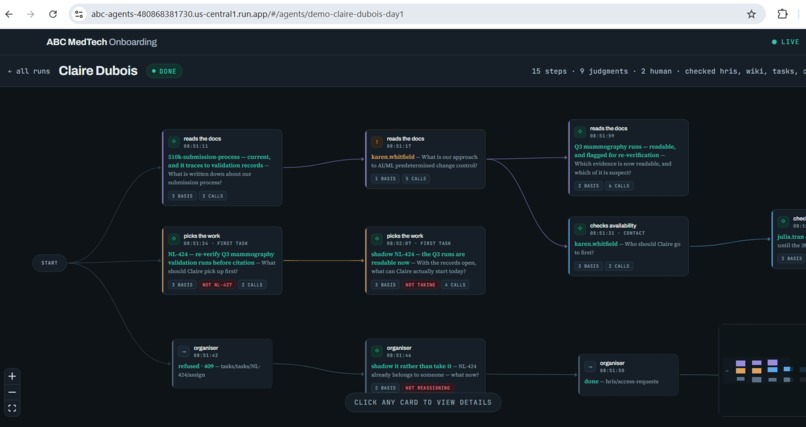Click '2 human' in the run summary
This screenshot has height=427, width=806.
coord(656,71)
